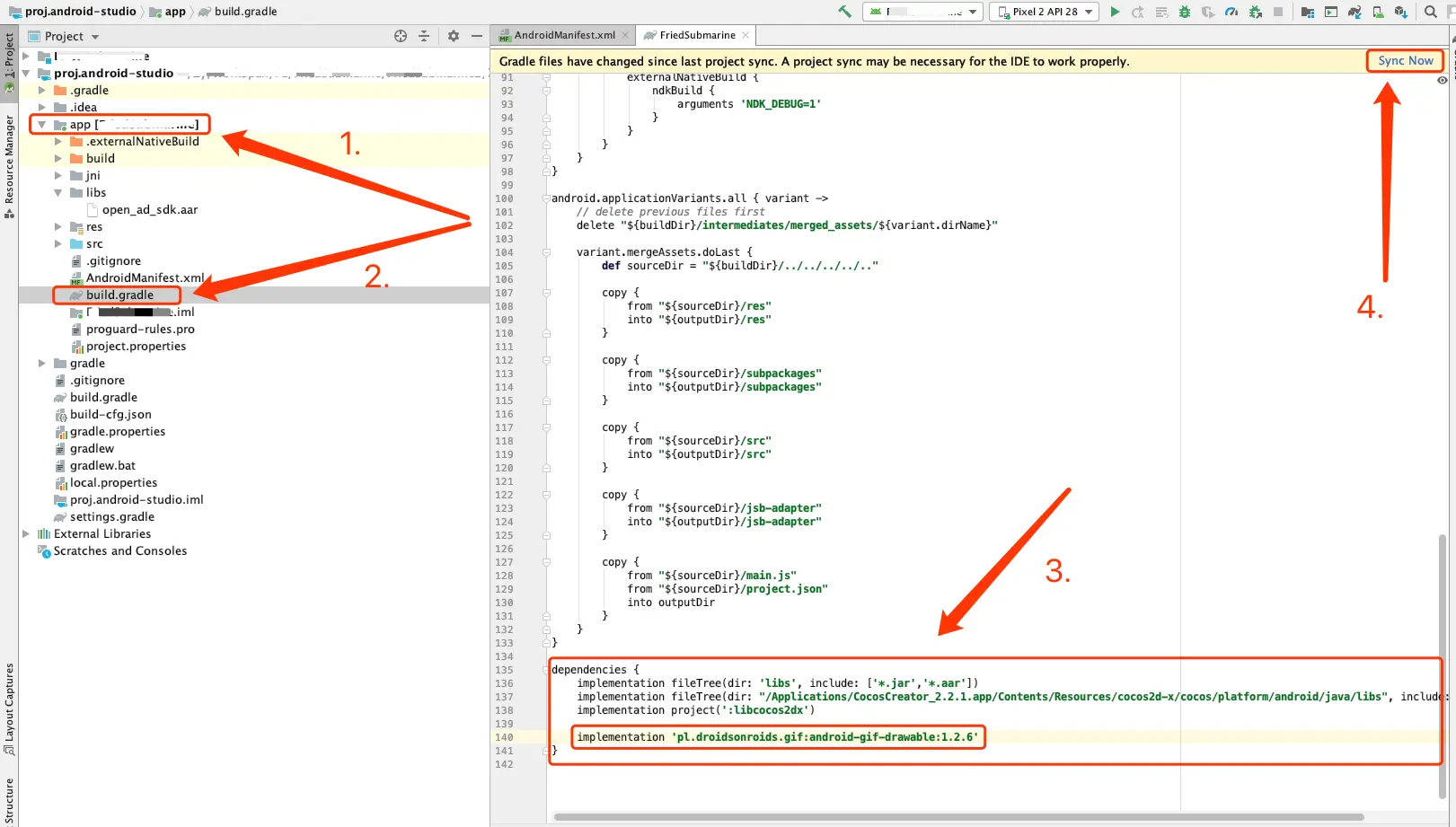Click the Collapse All icon in Project panel

tap(424, 36)
